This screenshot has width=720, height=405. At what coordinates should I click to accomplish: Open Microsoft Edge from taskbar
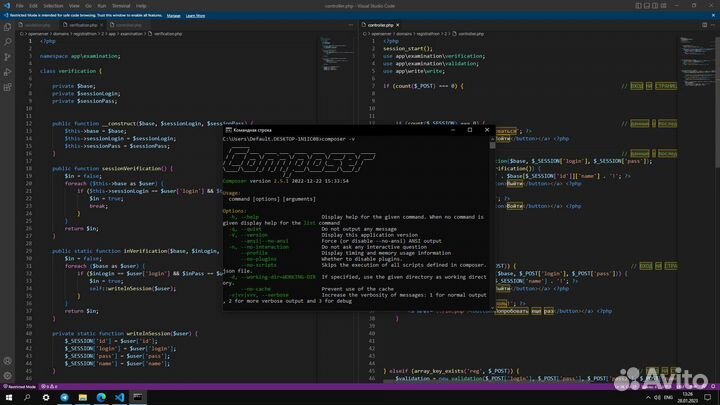pyautogui.click(x=101, y=397)
